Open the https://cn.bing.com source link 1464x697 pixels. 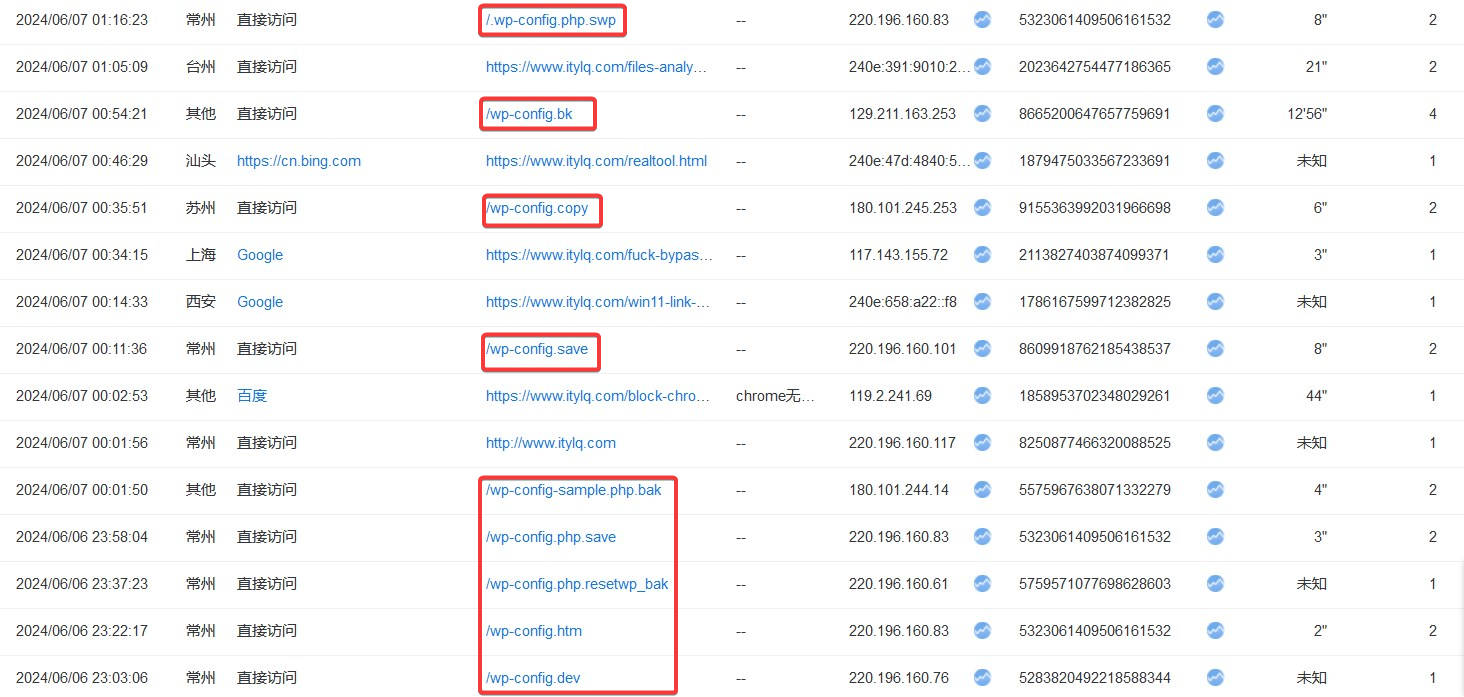pyautogui.click(x=298, y=161)
